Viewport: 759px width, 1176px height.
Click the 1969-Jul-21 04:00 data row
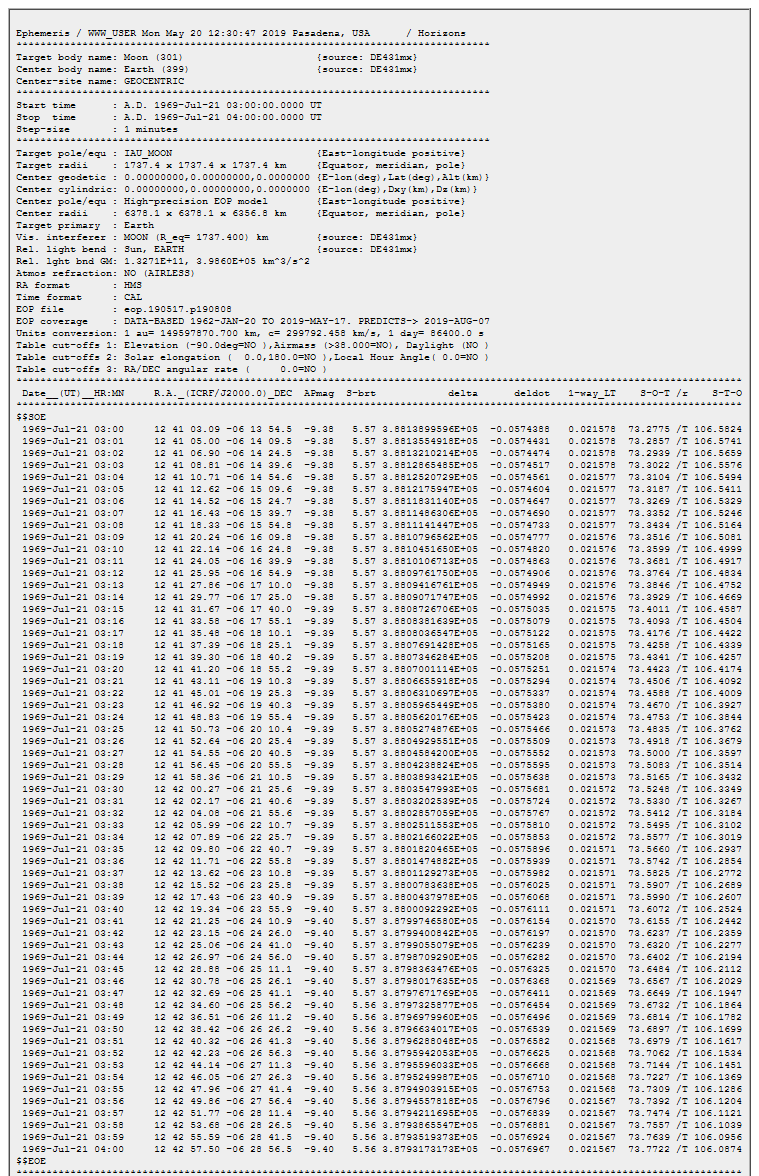tap(380, 1149)
